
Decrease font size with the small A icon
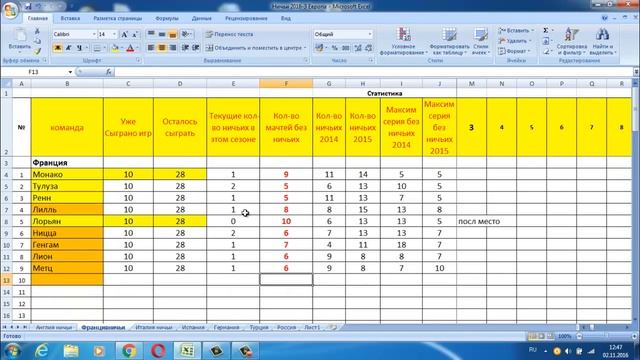pos(135,34)
